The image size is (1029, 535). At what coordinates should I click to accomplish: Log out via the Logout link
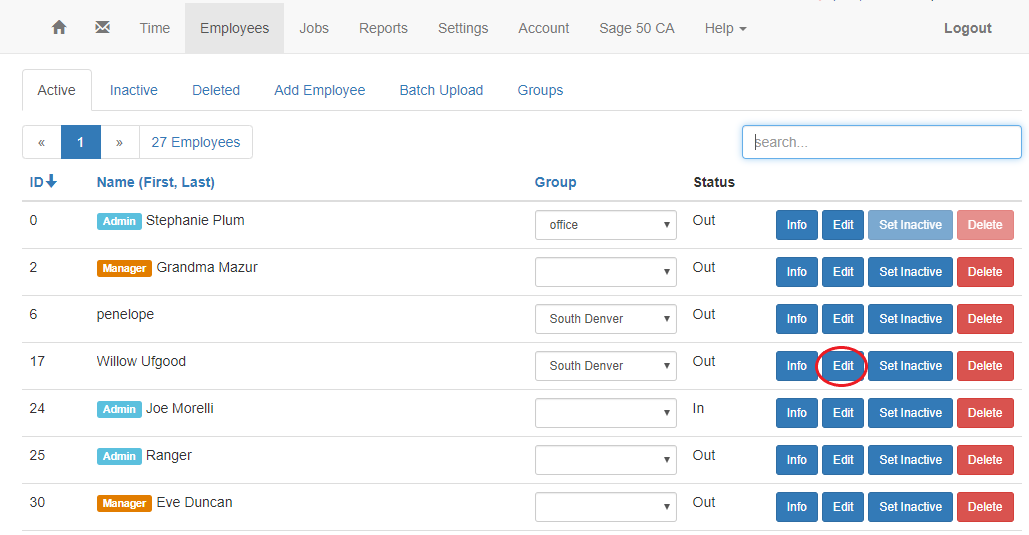967,28
